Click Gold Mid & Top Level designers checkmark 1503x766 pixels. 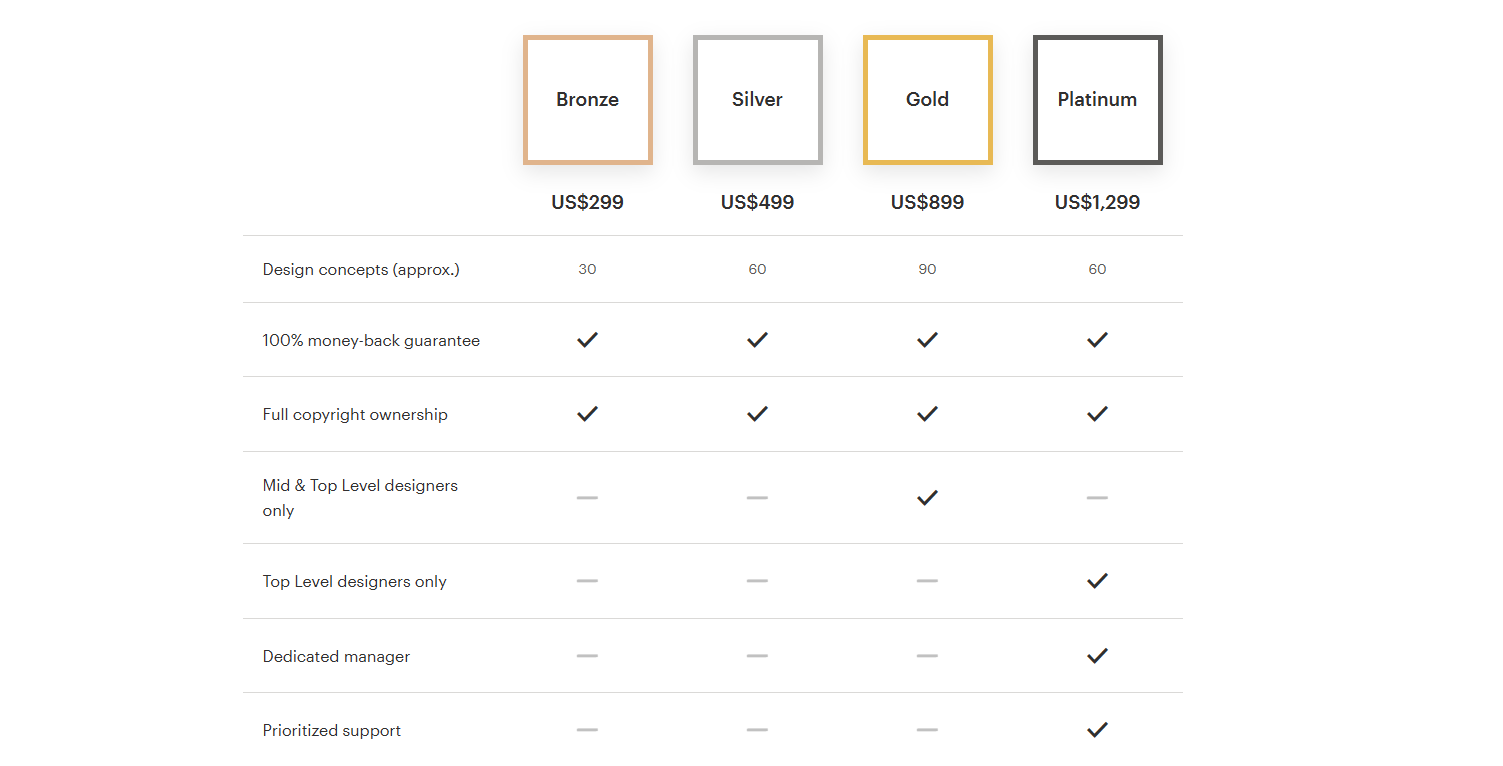pos(927,497)
